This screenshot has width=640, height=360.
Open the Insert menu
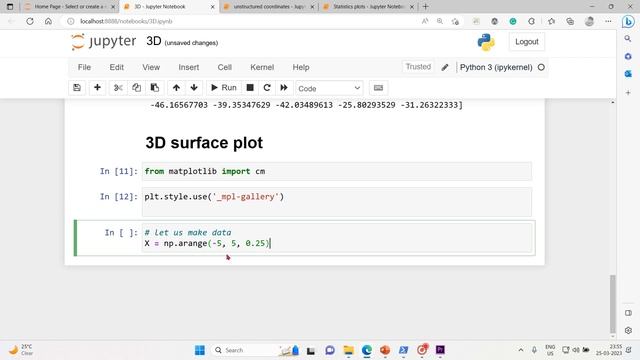tap(189, 67)
